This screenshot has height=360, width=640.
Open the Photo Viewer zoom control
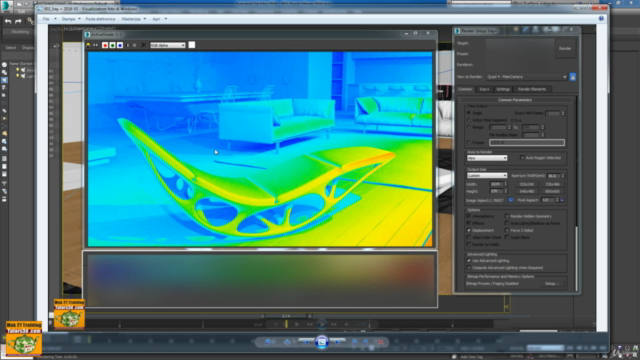[x=268, y=342]
